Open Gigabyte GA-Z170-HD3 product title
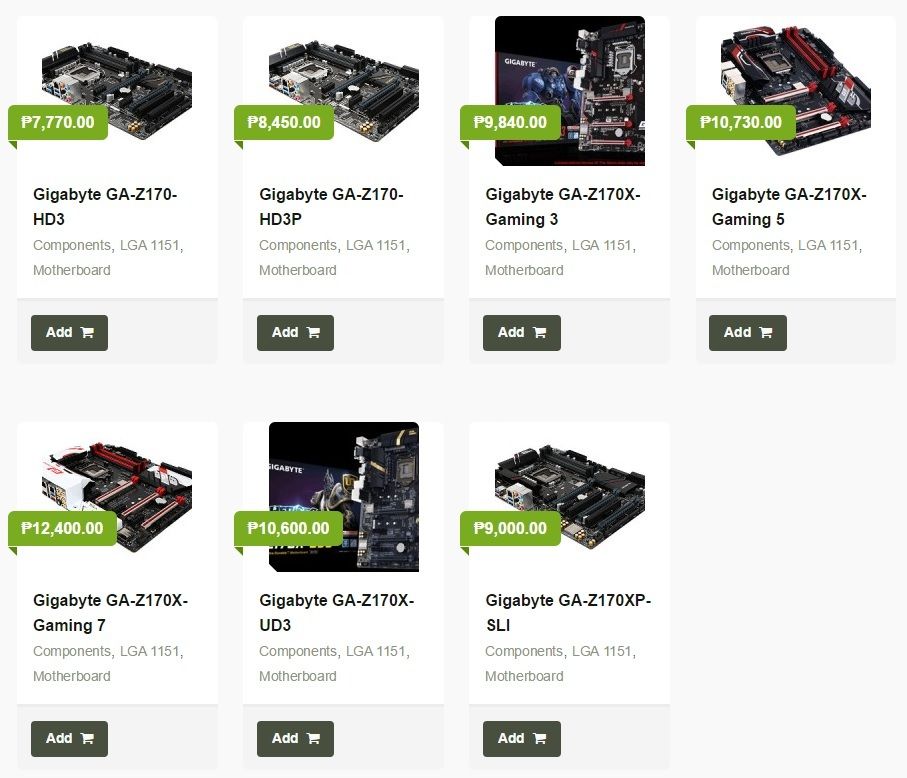This screenshot has height=778, width=907. pyautogui.click(x=105, y=207)
